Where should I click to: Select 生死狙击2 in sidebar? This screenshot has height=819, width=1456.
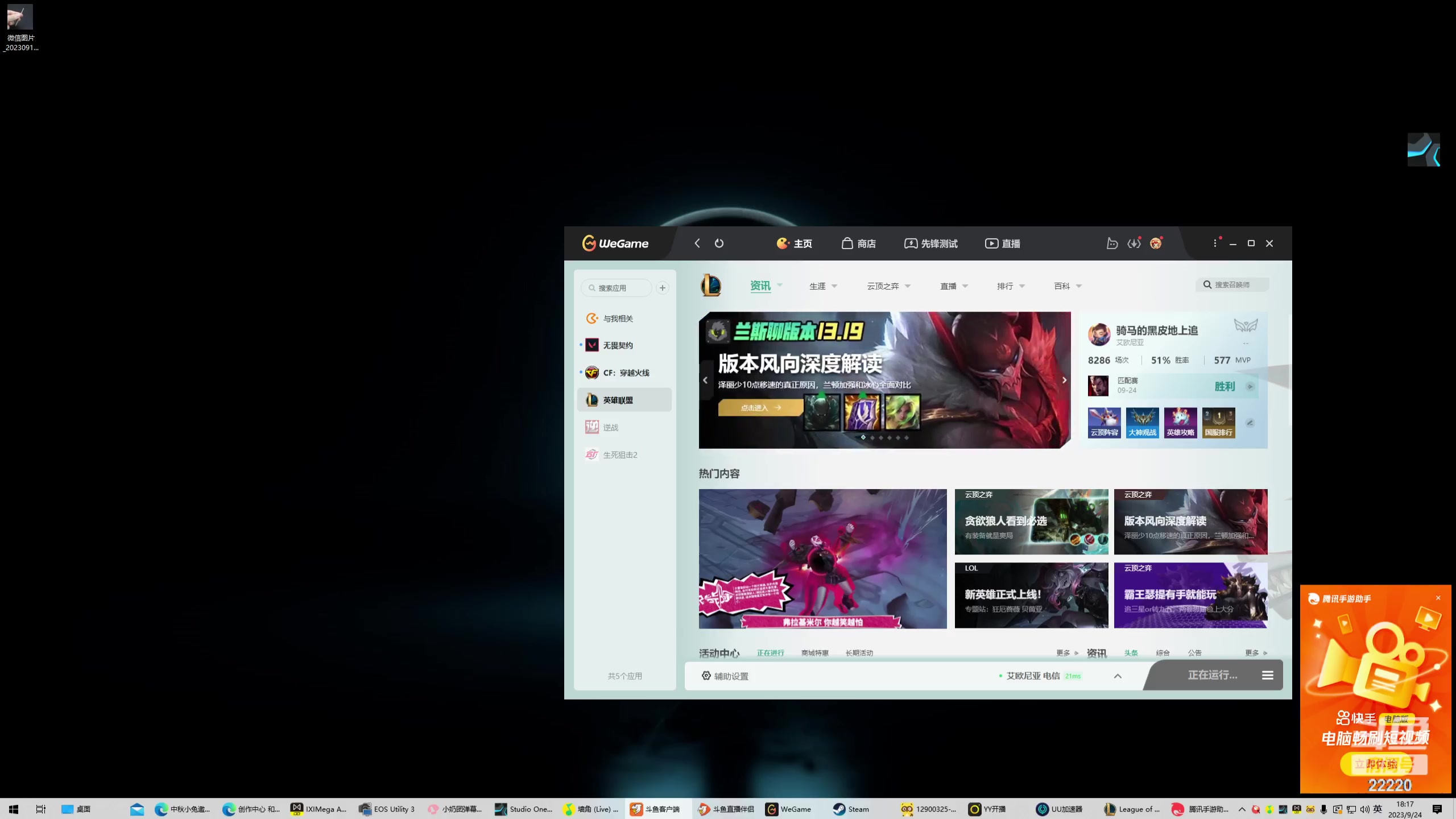(624, 454)
